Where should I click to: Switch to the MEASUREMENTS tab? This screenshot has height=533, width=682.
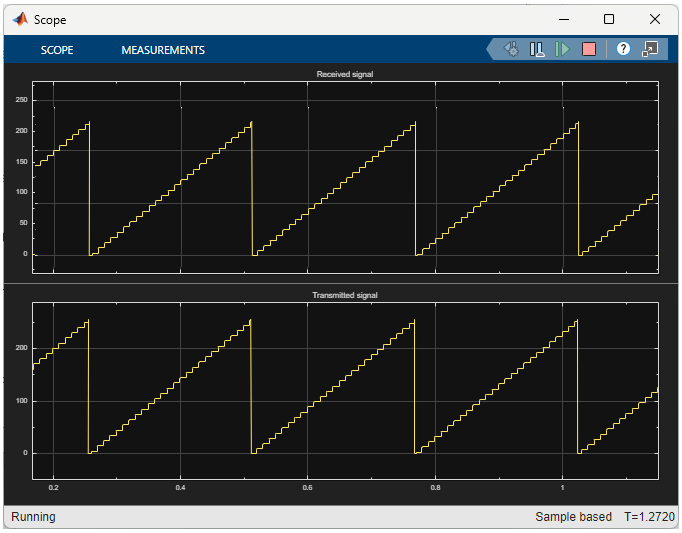(x=163, y=50)
